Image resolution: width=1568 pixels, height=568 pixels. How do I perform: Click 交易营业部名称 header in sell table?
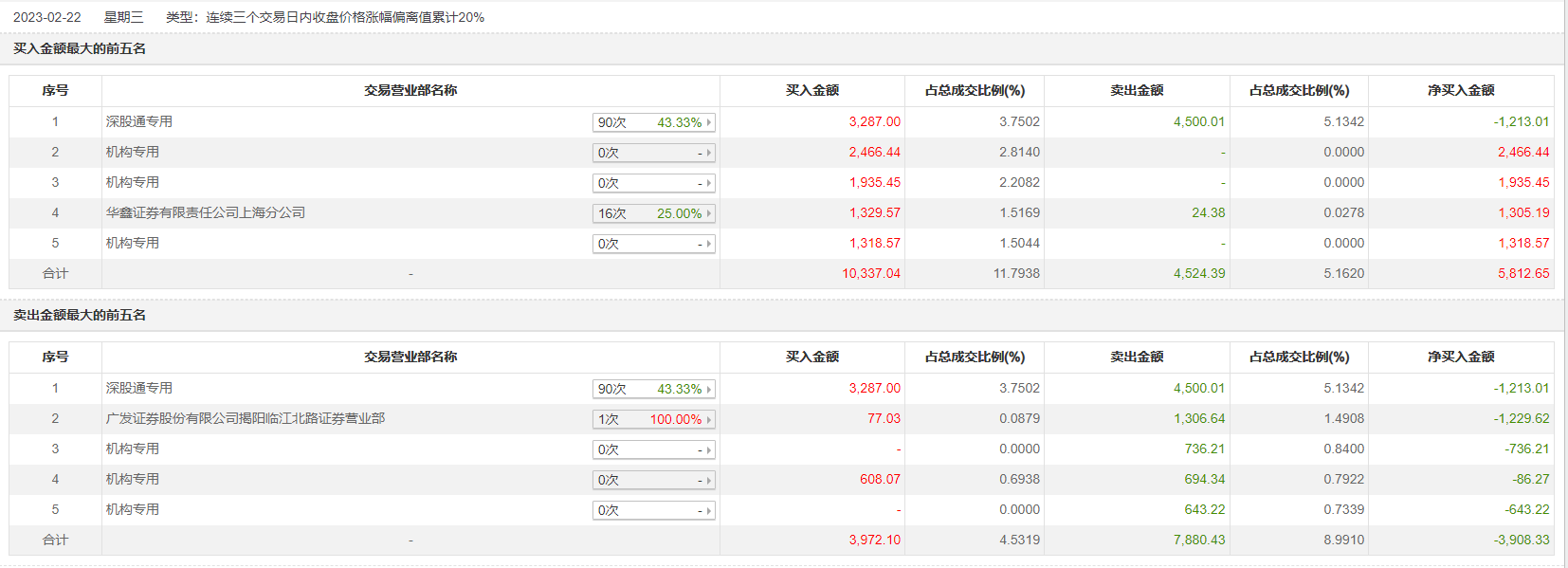point(410,357)
